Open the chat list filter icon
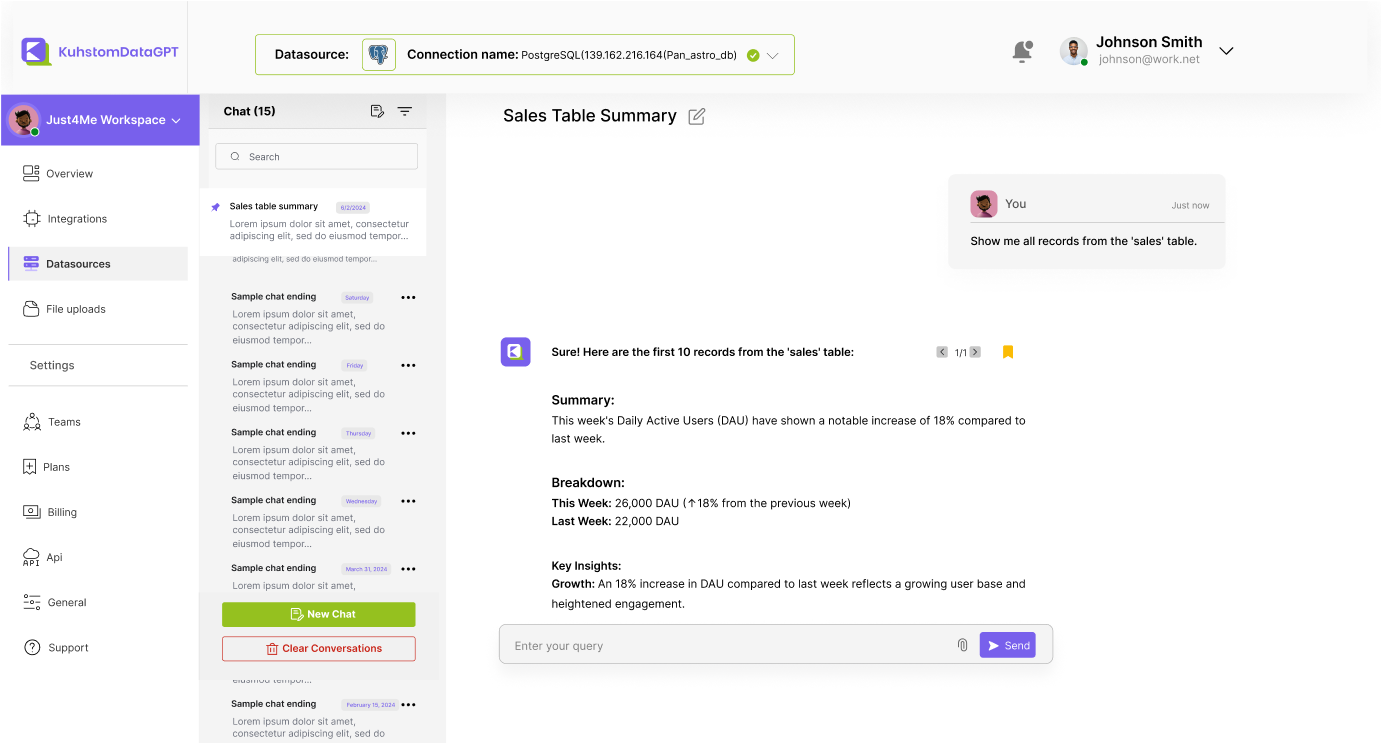Viewport: 1381px width, 743px height. 405,111
